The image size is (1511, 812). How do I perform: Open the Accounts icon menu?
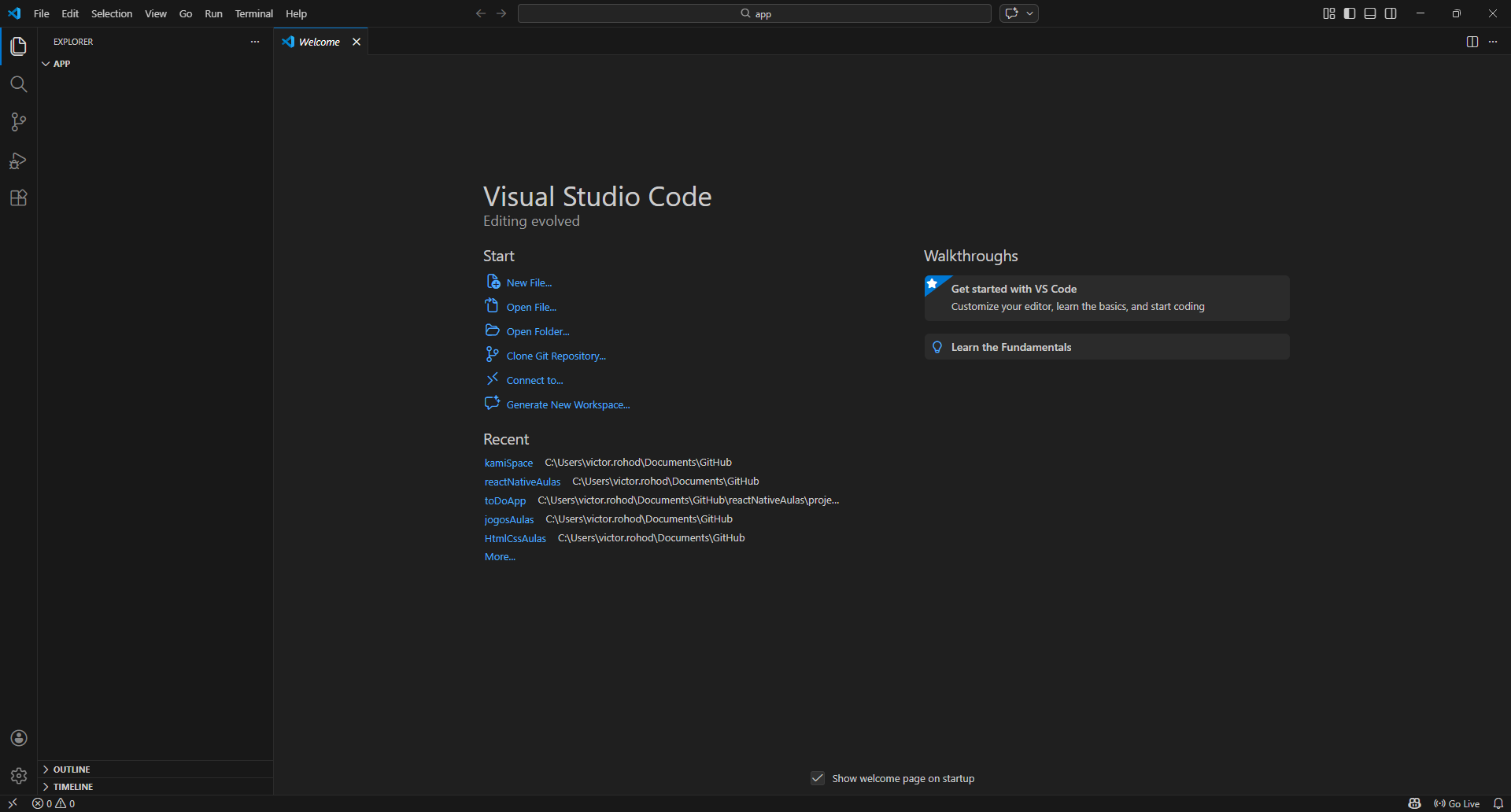(x=19, y=738)
